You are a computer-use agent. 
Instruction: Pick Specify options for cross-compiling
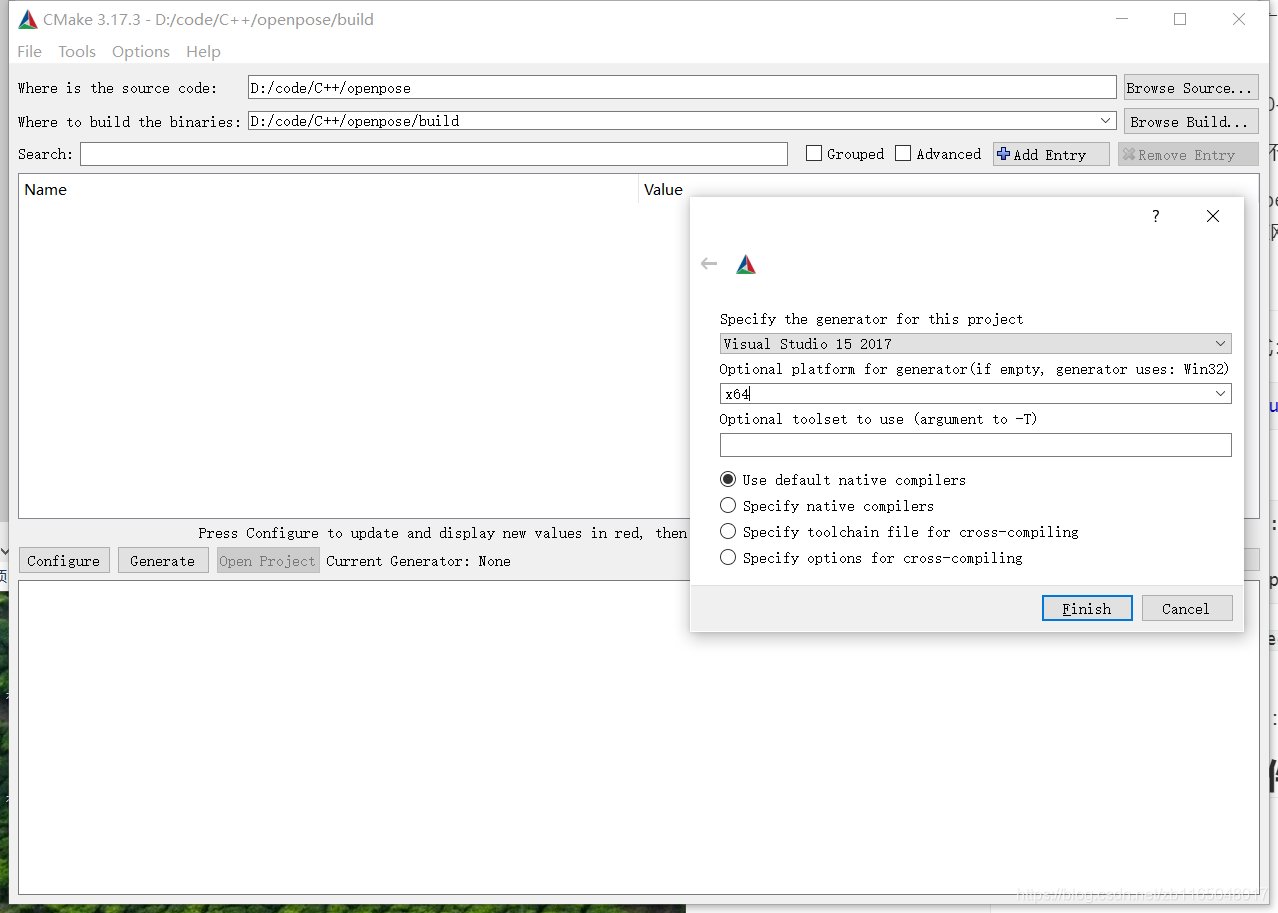click(728, 557)
